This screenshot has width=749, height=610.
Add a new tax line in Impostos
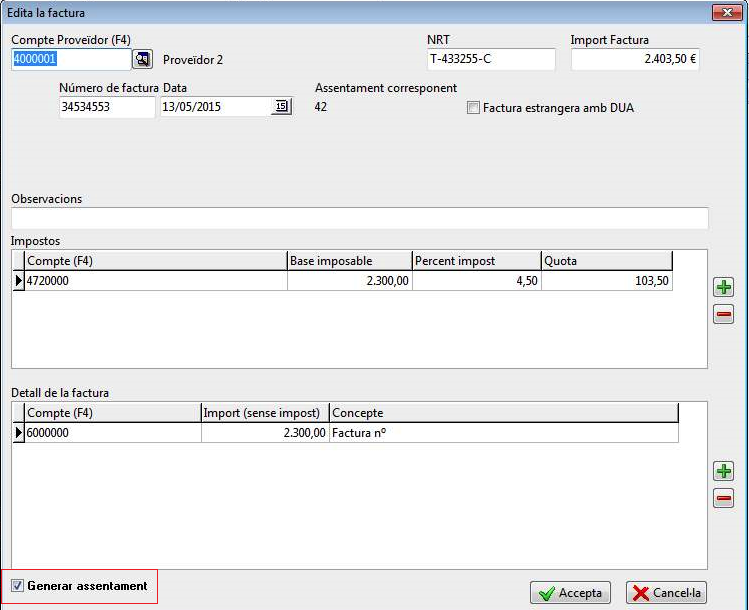[724, 288]
